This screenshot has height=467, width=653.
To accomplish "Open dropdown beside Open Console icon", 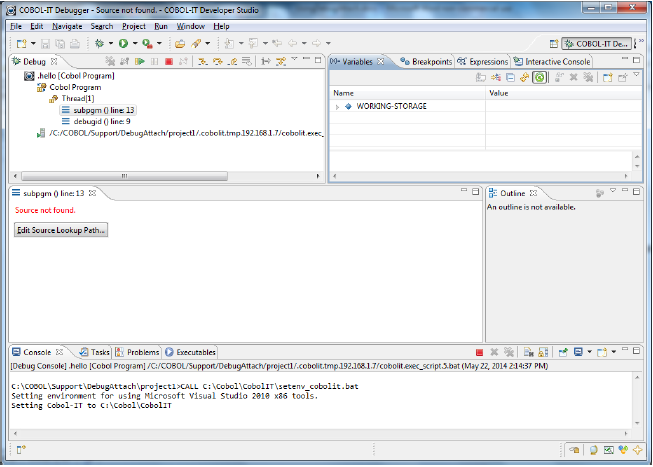I will [x=613, y=352].
